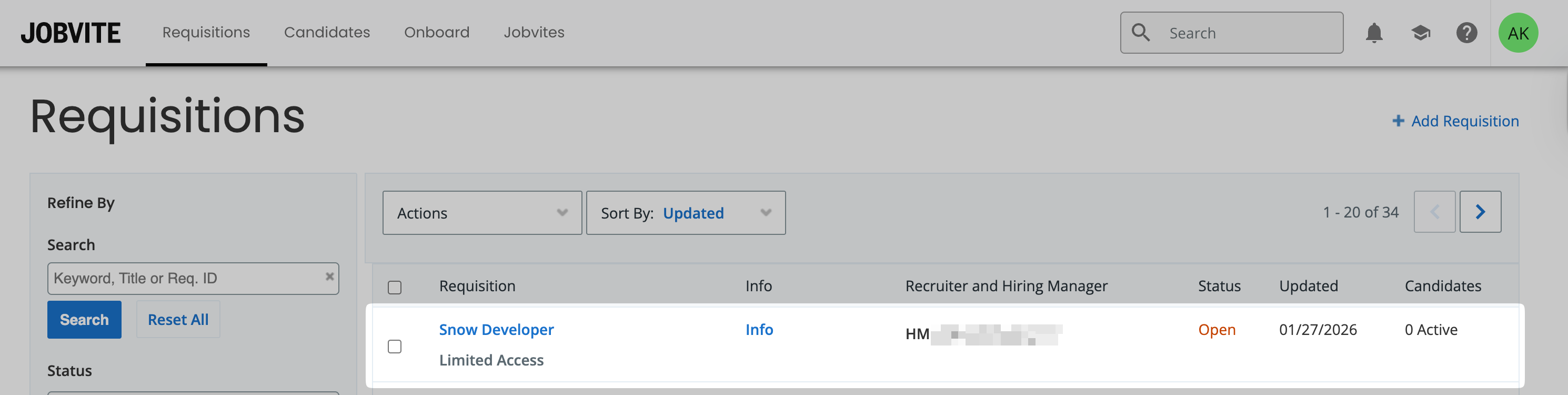Expand the Sort By Updated dropdown
The height and width of the screenshot is (395, 1568).
(x=686, y=213)
